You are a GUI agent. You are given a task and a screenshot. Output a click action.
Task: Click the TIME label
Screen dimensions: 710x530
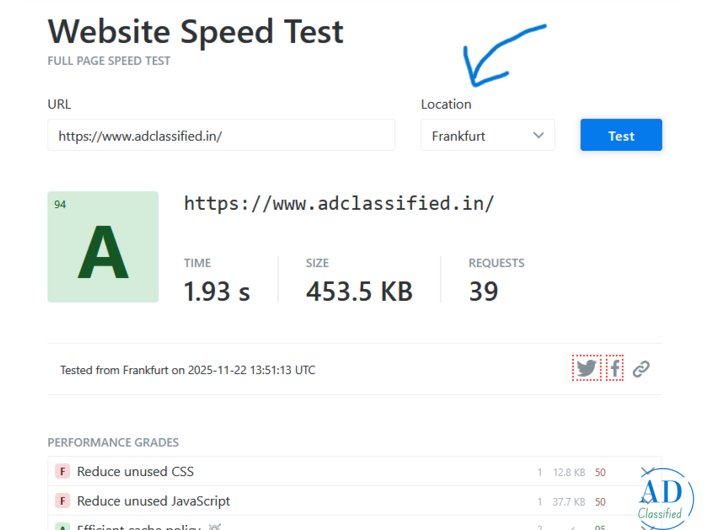click(x=197, y=263)
